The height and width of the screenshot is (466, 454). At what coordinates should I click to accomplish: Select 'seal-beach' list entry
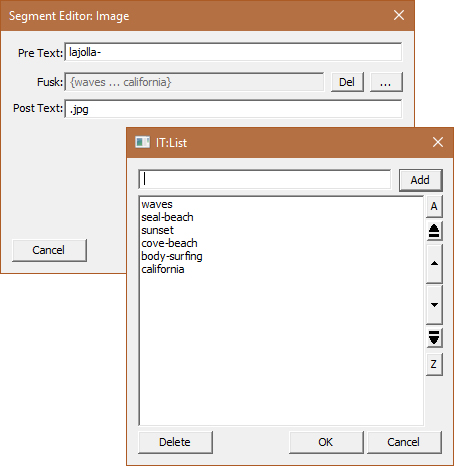coord(167,217)
